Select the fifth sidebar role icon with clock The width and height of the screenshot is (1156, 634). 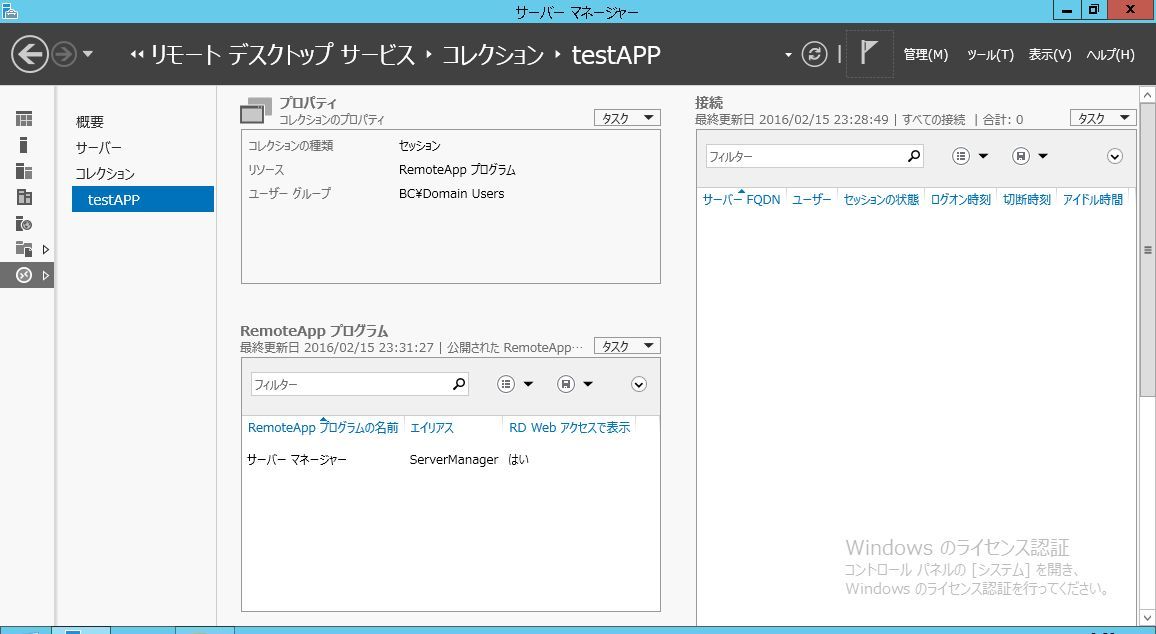click(24, 223)
